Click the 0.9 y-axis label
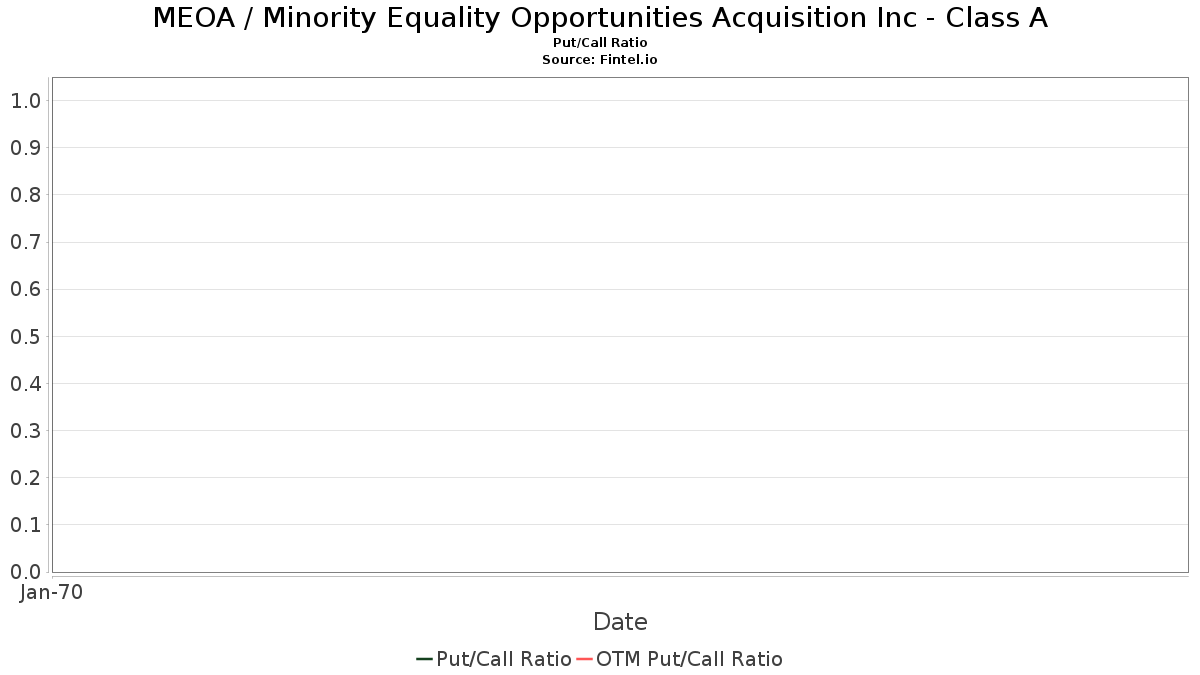The width and height of the screenshot is (1200, 675). coord(25,147)
